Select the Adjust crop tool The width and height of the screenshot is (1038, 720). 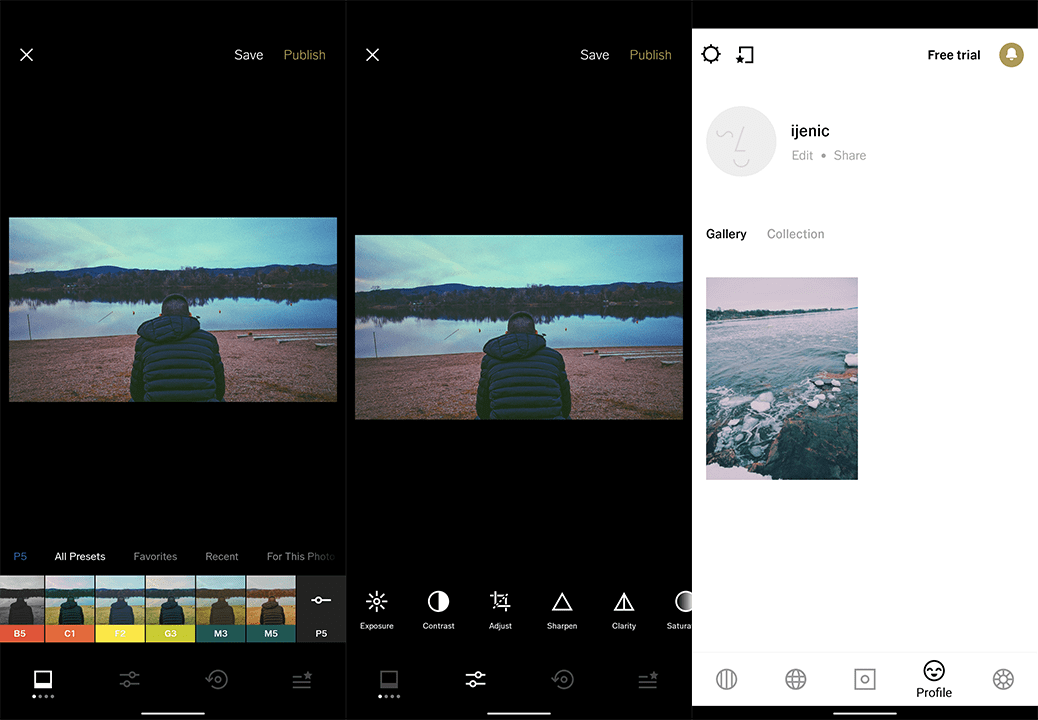[x=500, y=609]
